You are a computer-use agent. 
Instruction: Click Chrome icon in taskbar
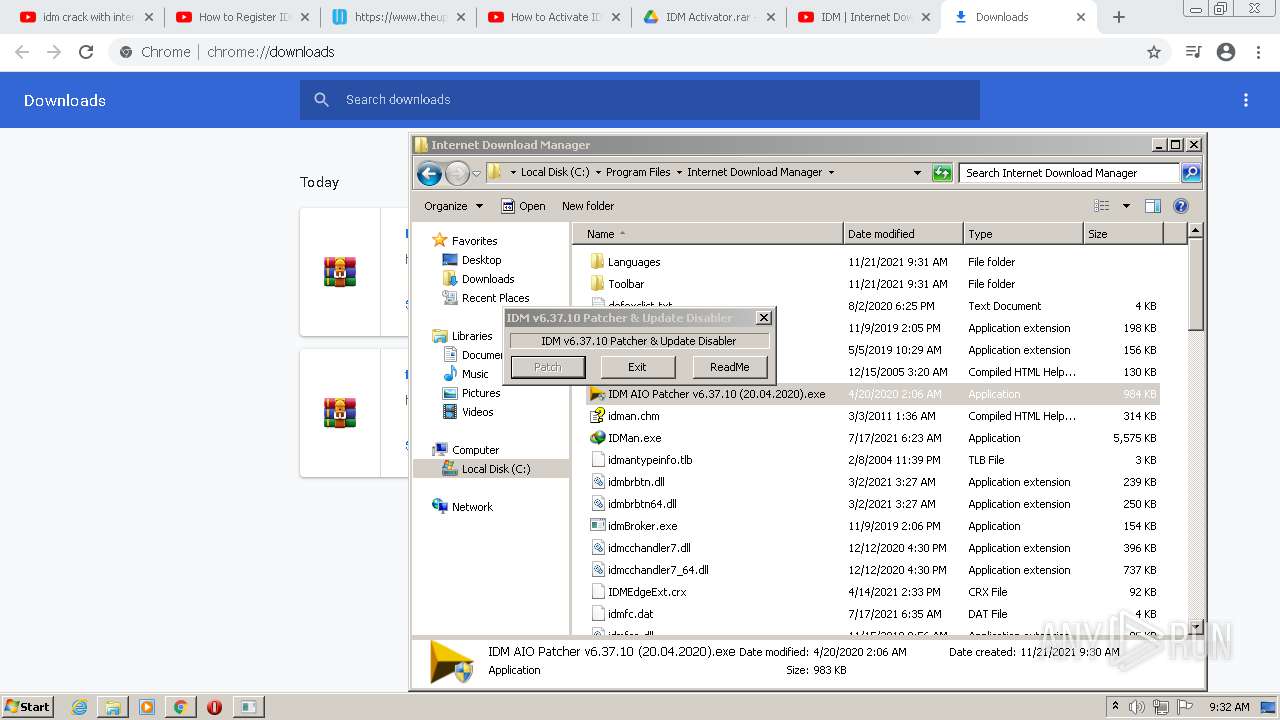[180, 707]
